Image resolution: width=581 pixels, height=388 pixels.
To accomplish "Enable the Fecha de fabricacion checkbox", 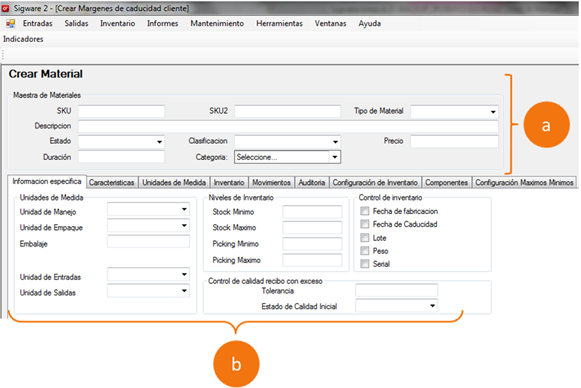I will [x=365, y=211].
